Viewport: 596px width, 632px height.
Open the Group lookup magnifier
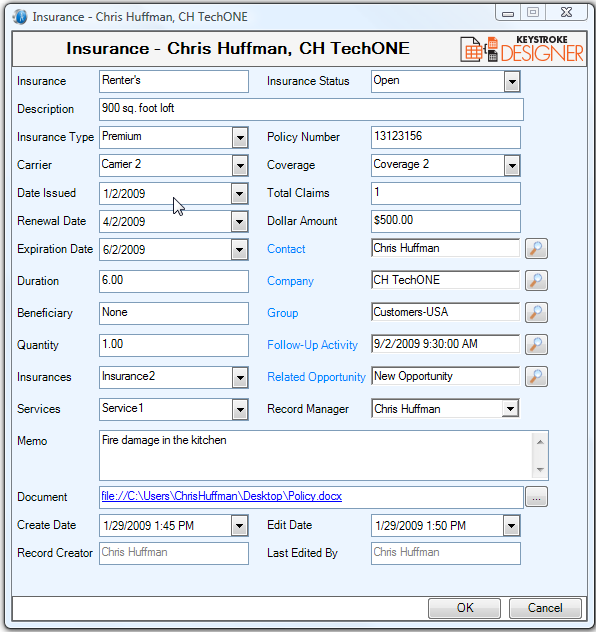click(x=536, y=312)
